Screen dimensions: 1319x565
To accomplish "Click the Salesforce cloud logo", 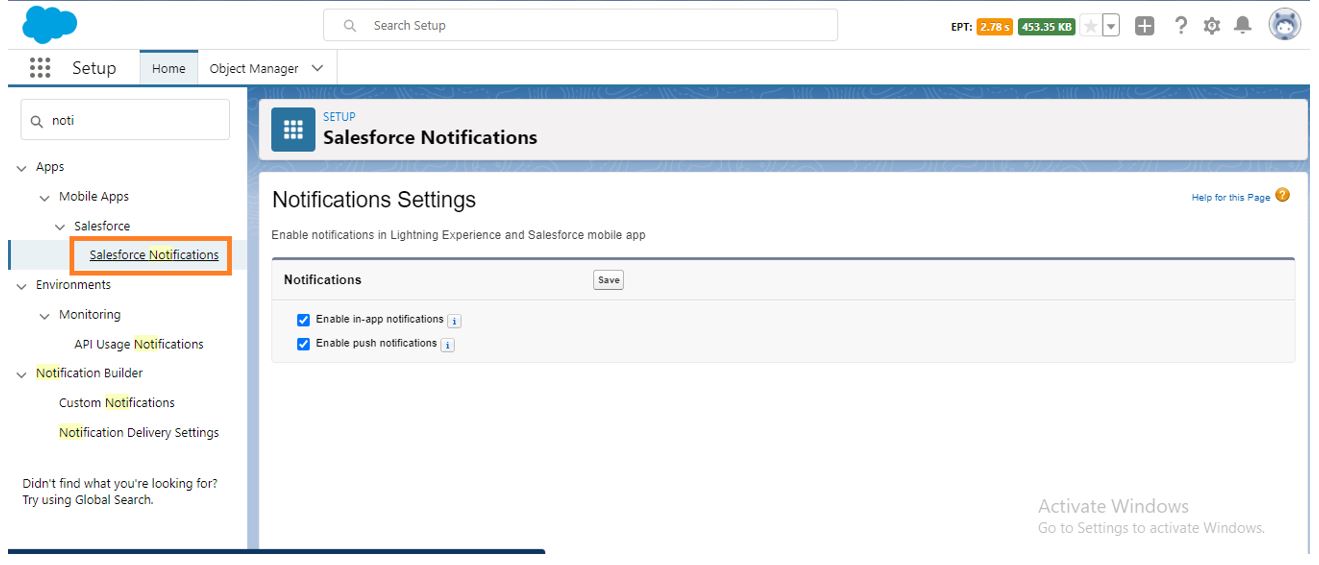I will 49,25.
